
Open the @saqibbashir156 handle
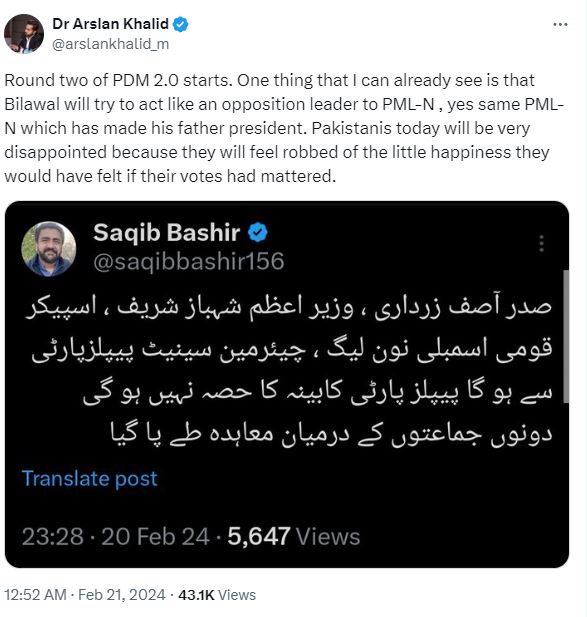[189, 261]
